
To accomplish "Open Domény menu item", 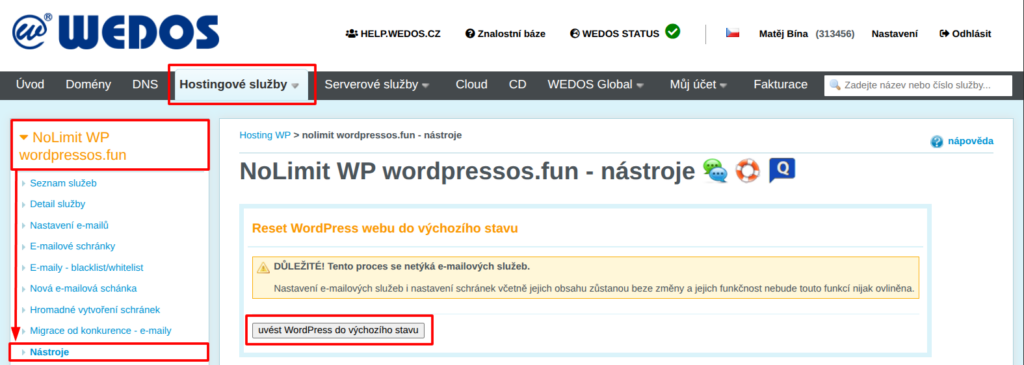I will point(88,84).
